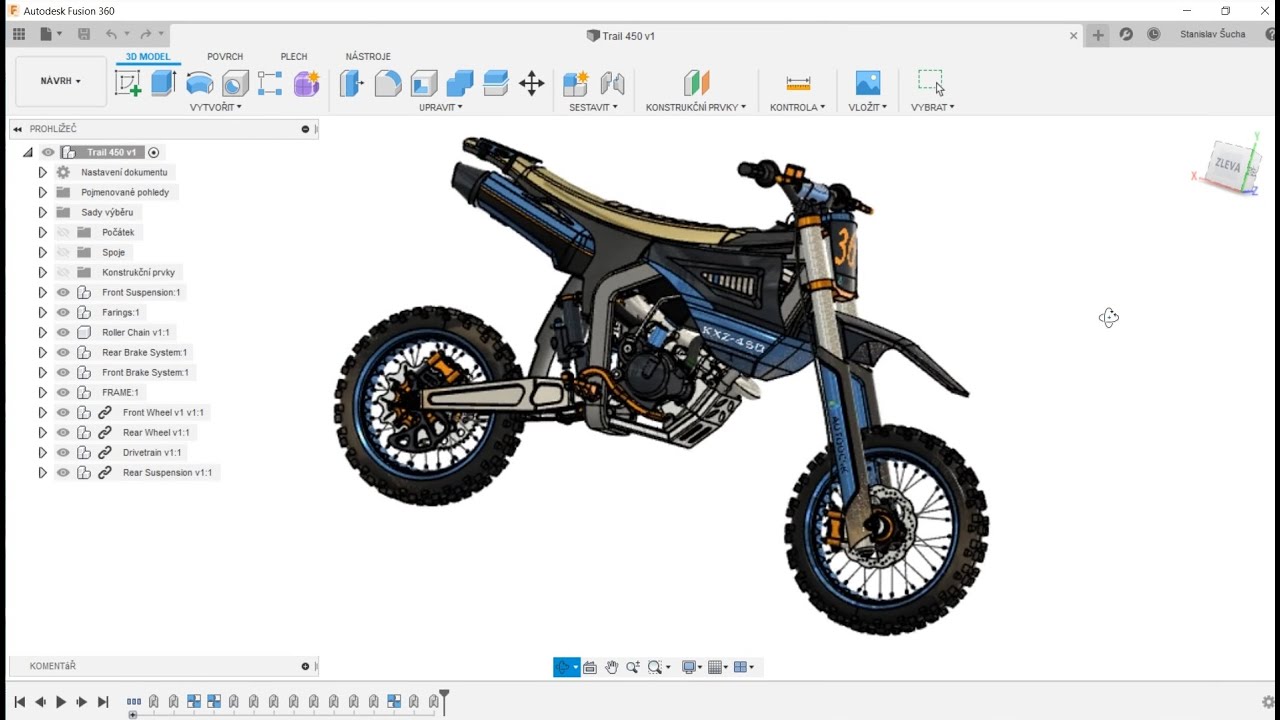Select the Extrude tool
This screenshot has width=1280, height=720.
[x=164, y=83]
